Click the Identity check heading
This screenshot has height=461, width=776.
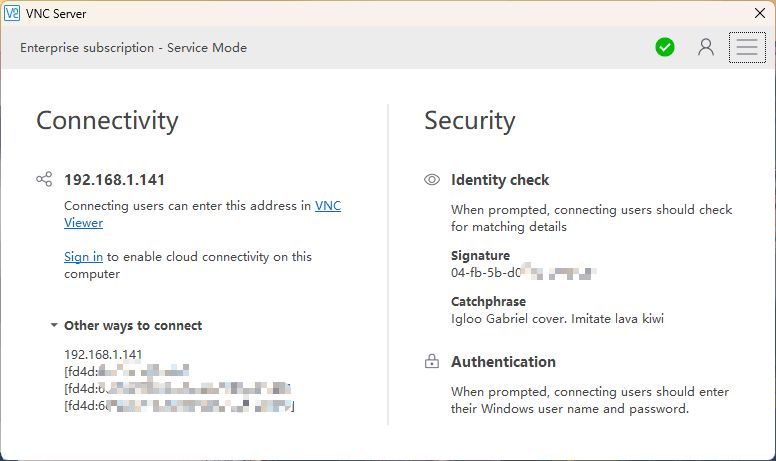pos(500,180)
